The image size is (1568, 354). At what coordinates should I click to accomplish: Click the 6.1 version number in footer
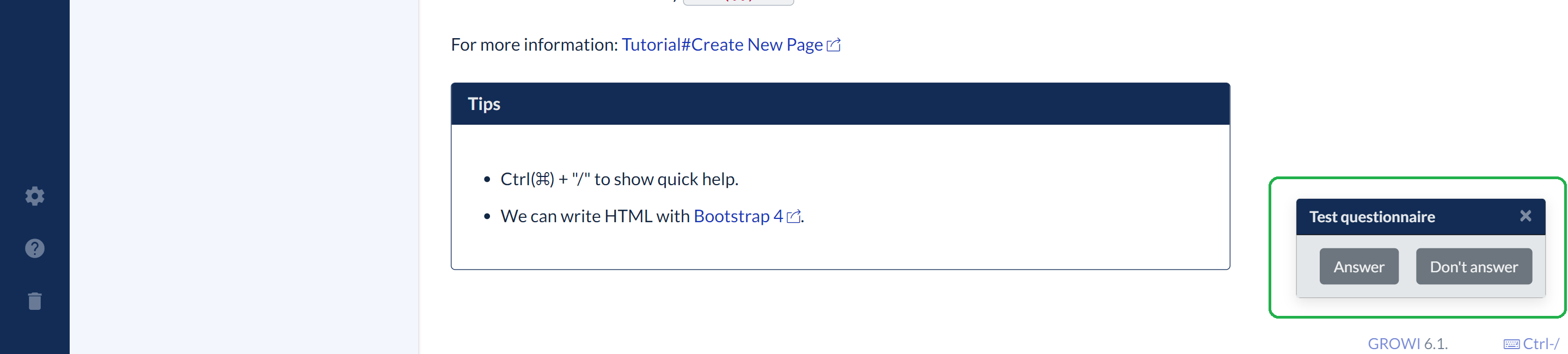point(1435,344)
